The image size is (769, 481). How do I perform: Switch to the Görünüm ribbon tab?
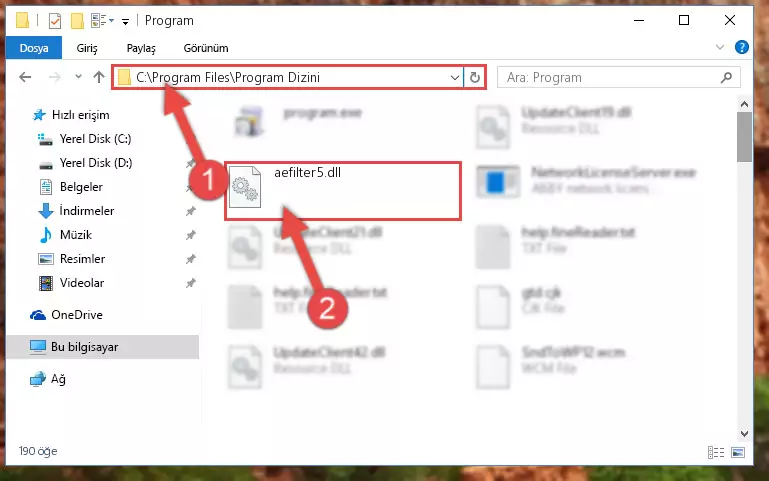[x=206, y=48]
